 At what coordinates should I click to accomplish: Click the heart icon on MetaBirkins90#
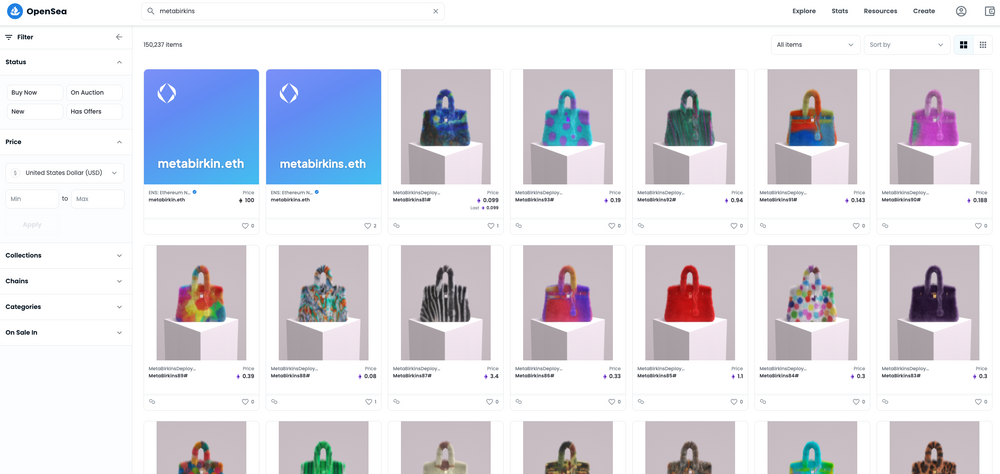coord(978,226)
